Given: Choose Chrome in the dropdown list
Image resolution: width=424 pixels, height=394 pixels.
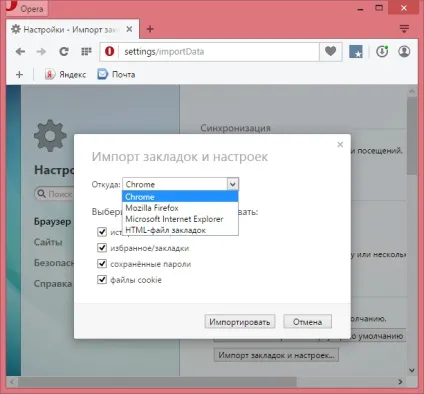Looking at the screenshot, I should click(180, 197).
